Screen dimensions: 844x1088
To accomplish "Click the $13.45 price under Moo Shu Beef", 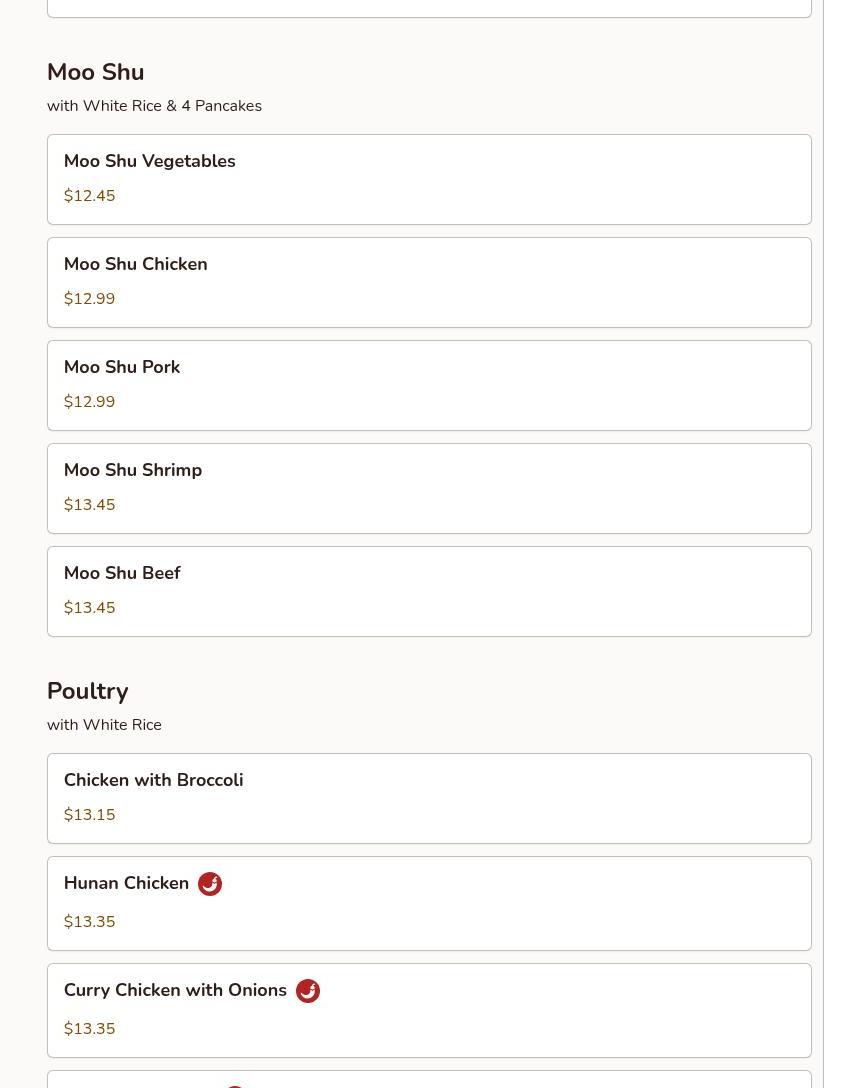I will 90,608.
